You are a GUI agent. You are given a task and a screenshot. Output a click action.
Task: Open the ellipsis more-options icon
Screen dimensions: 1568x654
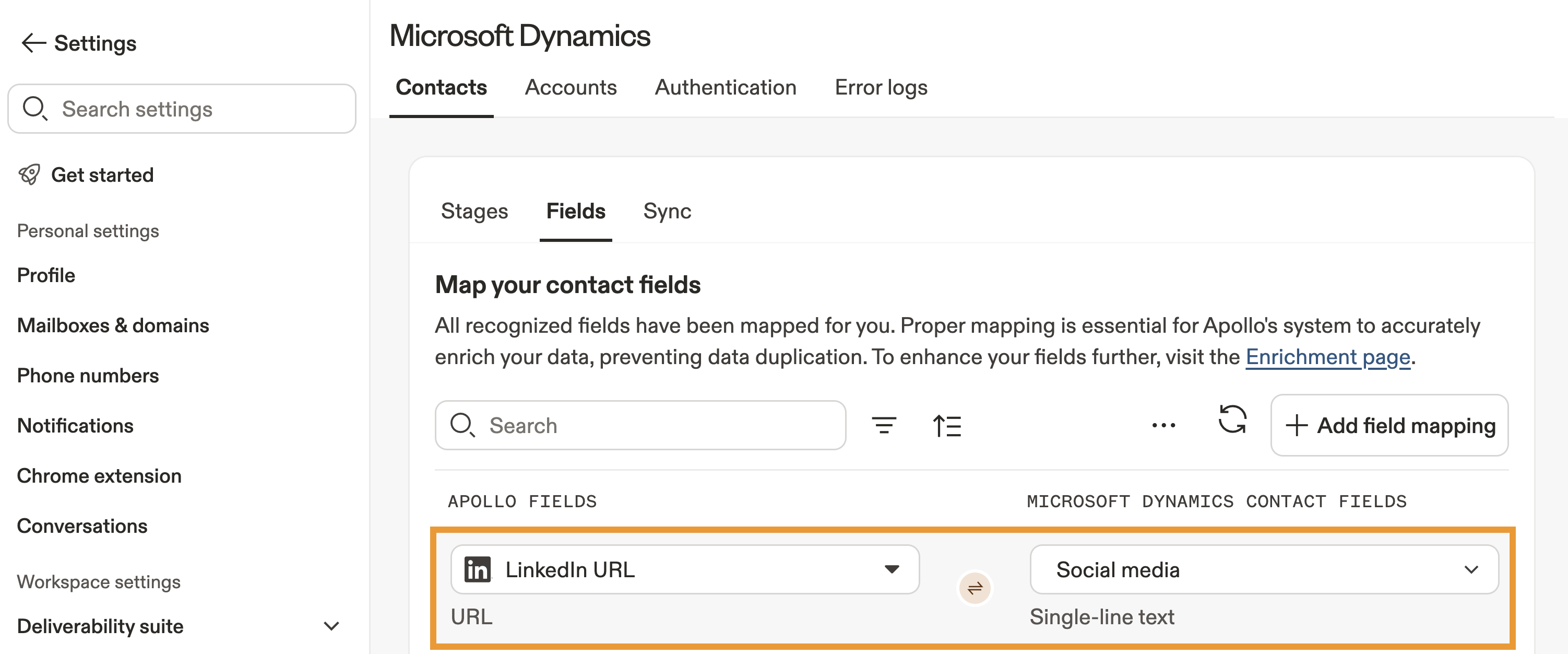pos(1162,425)
